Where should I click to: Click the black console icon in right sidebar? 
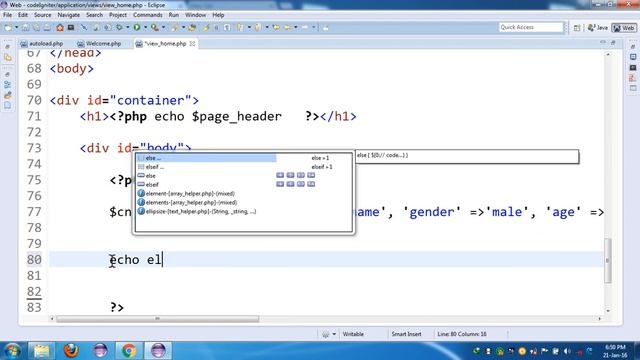(x=633, y=67)
